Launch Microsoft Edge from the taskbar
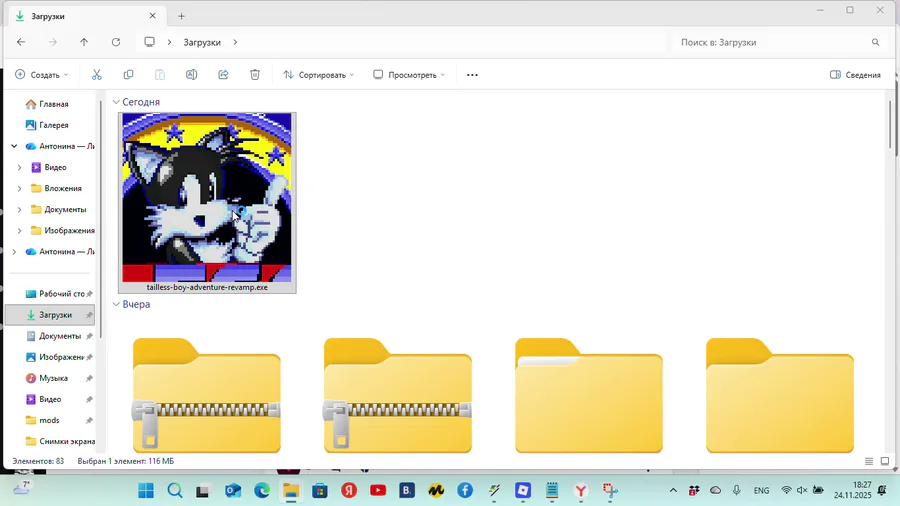Viewport: 900px width, 506px height. pyautogui.click(x=262, y=491)
